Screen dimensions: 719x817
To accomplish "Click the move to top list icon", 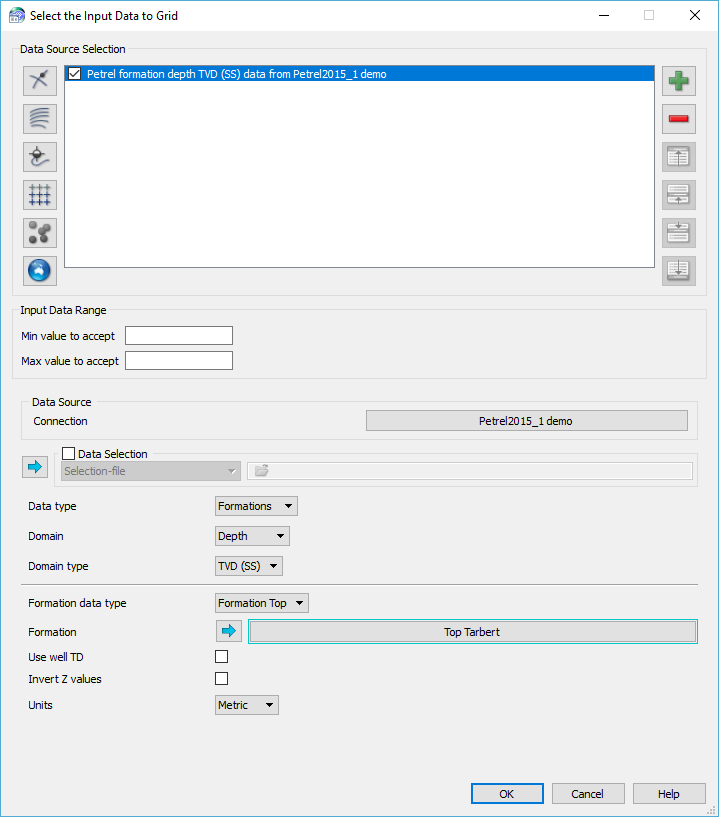I will pos(679,157).
